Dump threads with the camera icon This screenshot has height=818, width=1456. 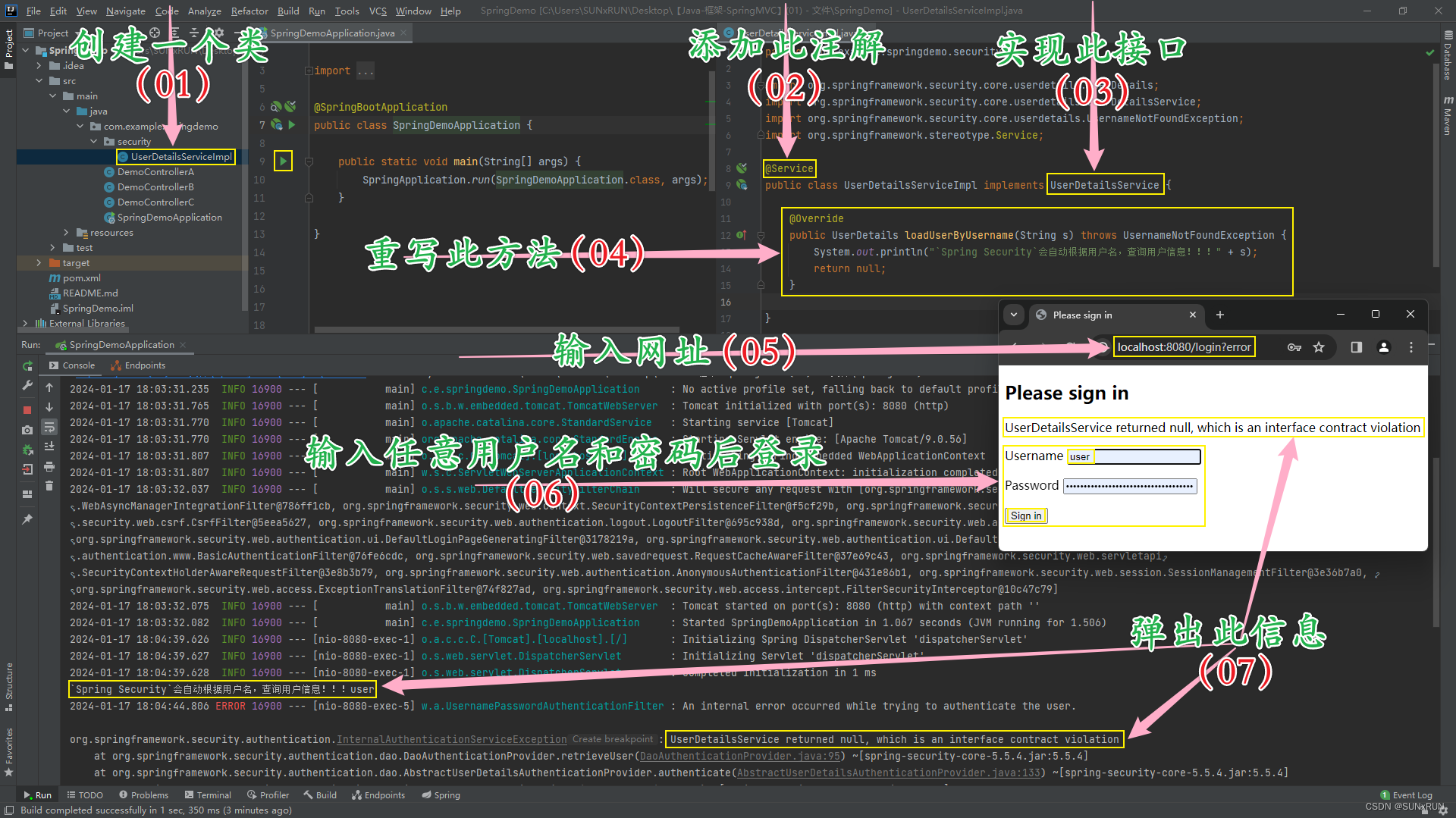[x=27, y=430]
